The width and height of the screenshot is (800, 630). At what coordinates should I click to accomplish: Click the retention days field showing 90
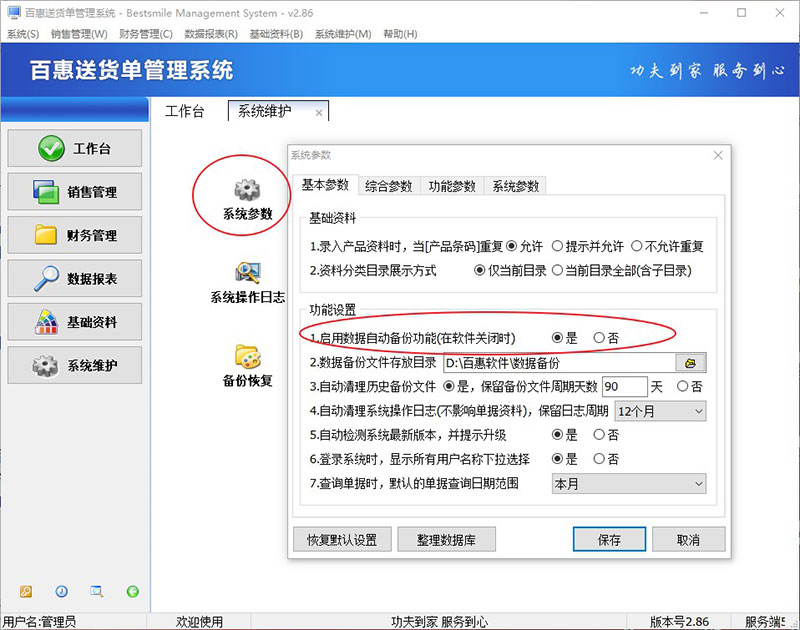click(x=624, y=386)
